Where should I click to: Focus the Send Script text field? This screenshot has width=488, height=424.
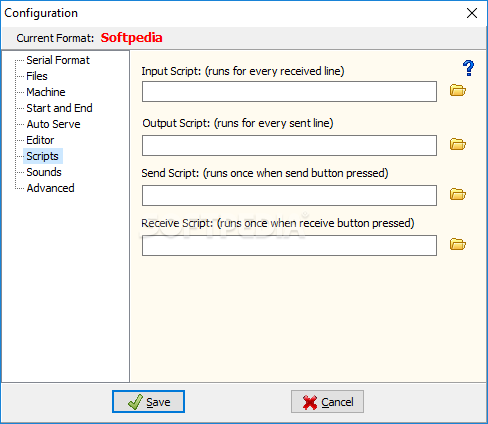coord(289,195)
